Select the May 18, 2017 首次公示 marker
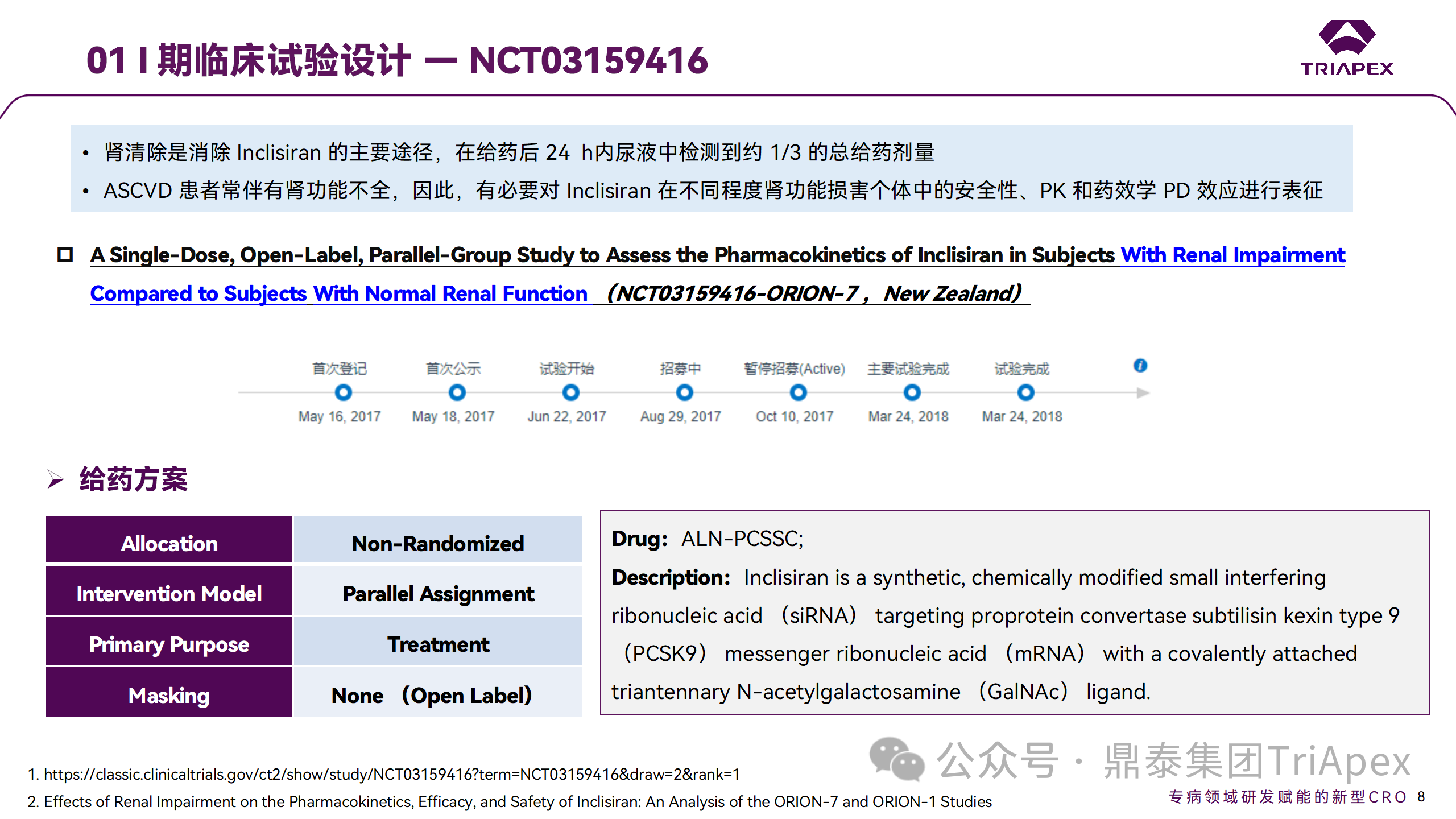1456x819 pixels. 457,392
